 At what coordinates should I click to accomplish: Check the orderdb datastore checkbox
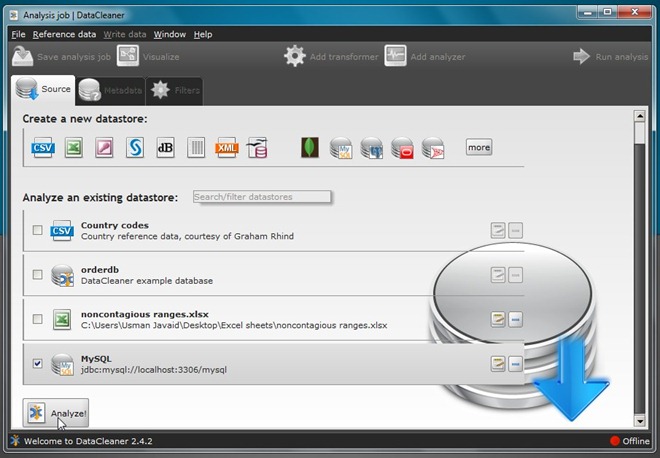[x=38, y=274]
